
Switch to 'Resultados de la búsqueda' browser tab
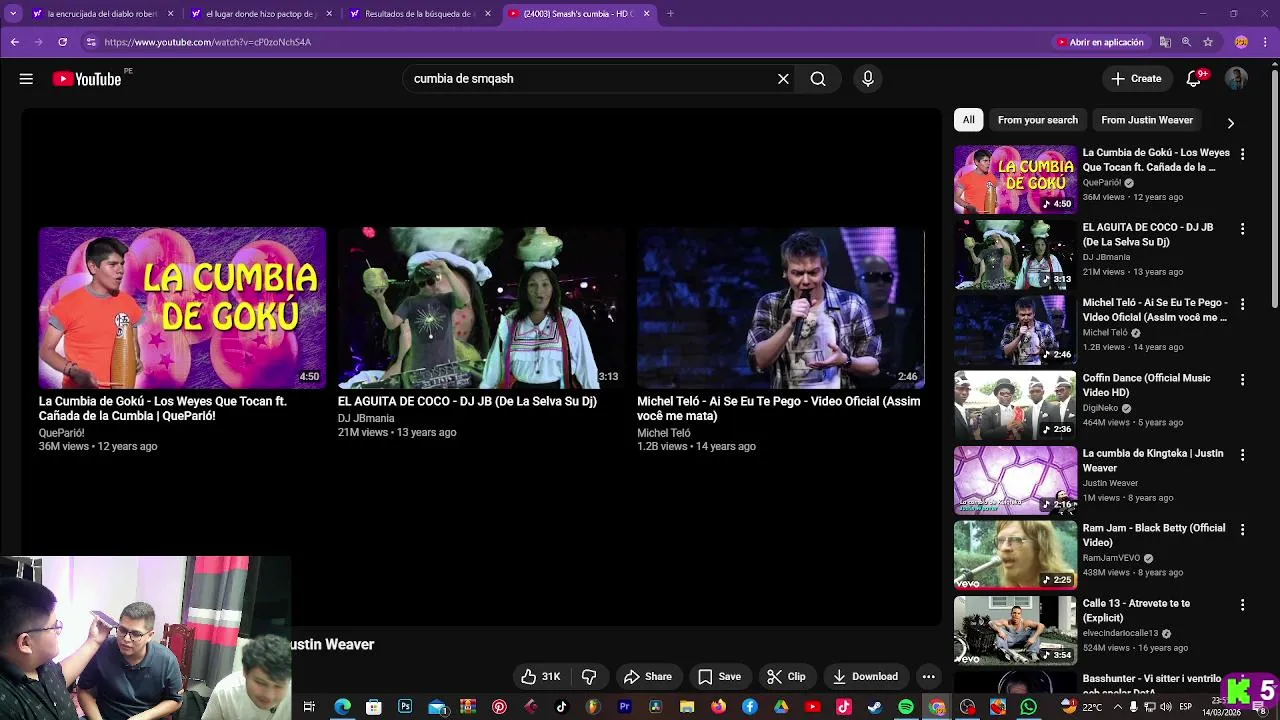click(x=421, y=14)
